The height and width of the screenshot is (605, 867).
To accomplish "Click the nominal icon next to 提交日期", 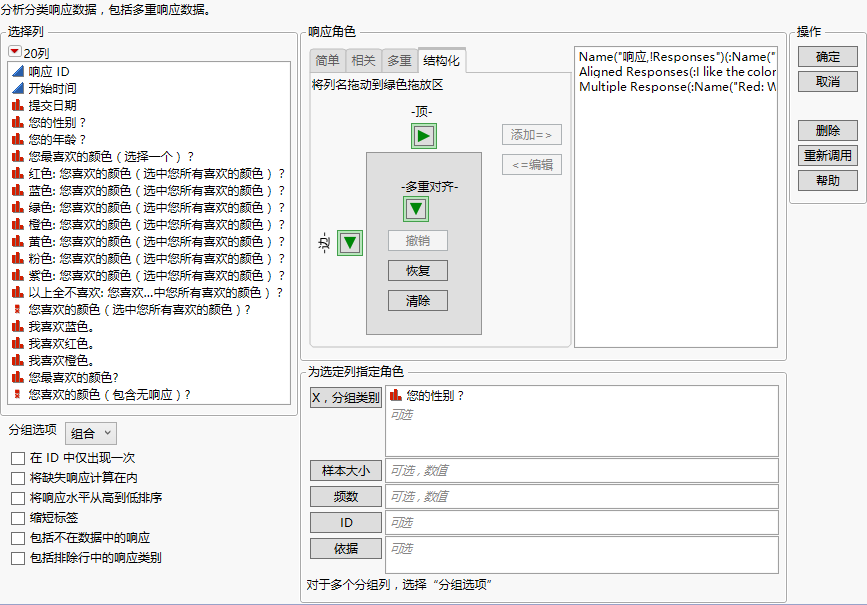I will pyautogui.click(x=18, y=105).
